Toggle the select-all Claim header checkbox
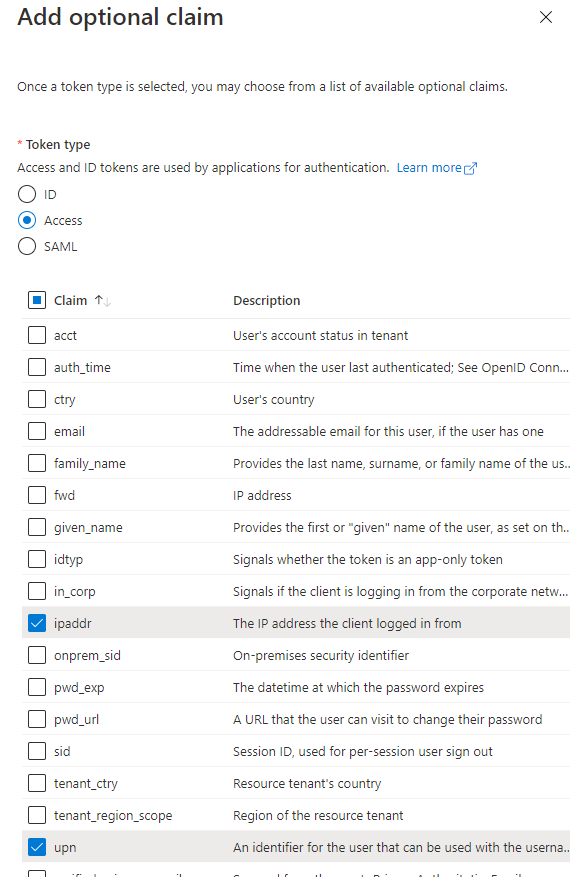 pos(37,300)
